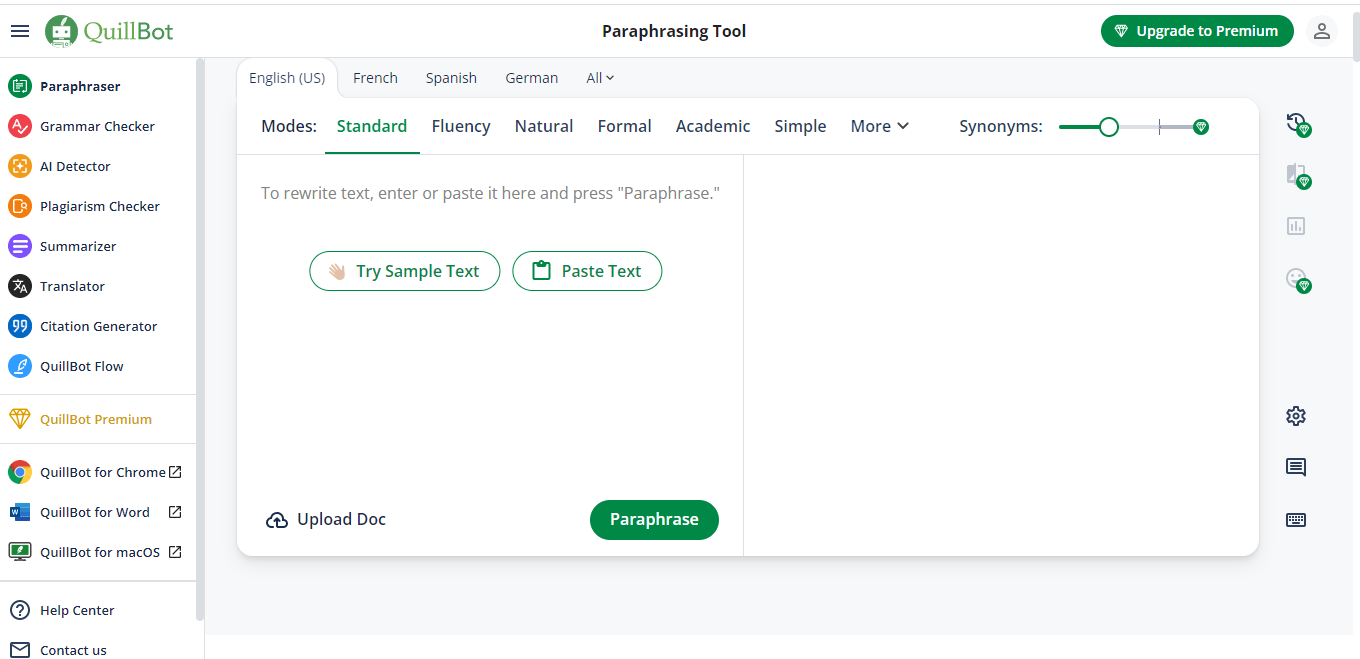The height and width of the screenshot is (659, 1360).
Task: Click the green Paraphrase button
Action: pyautogui.click(x=654, y=520)
